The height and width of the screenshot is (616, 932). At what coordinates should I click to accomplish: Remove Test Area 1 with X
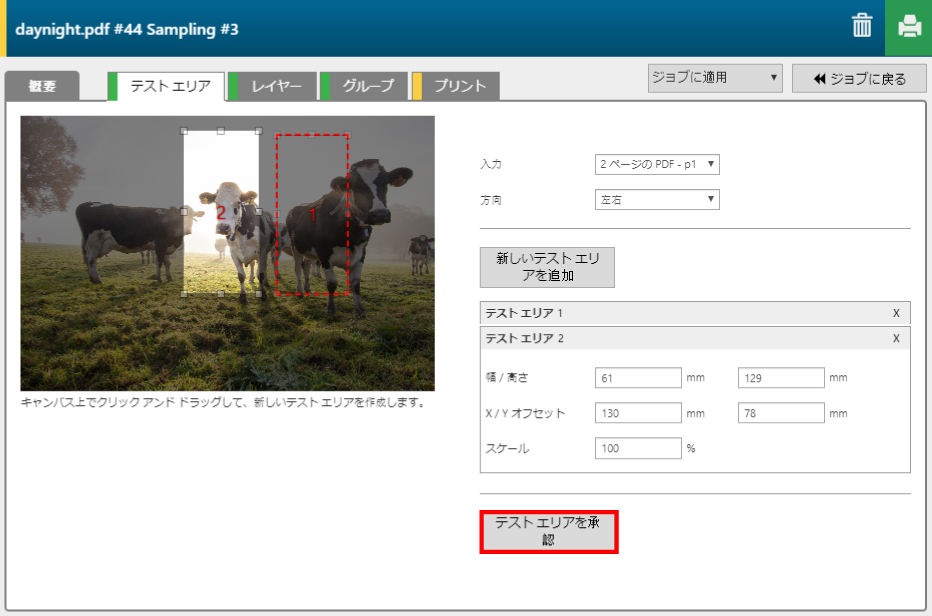coord(896,313)
